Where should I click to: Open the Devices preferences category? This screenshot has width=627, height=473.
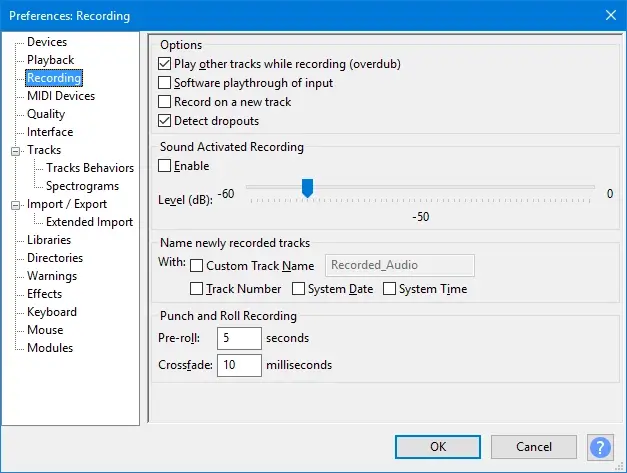[x=47, y=42]
